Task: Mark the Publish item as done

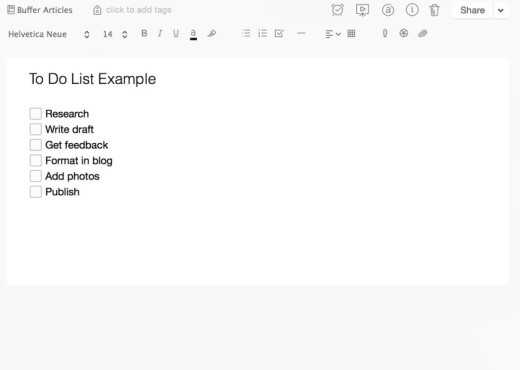Action: click(36, 192)
